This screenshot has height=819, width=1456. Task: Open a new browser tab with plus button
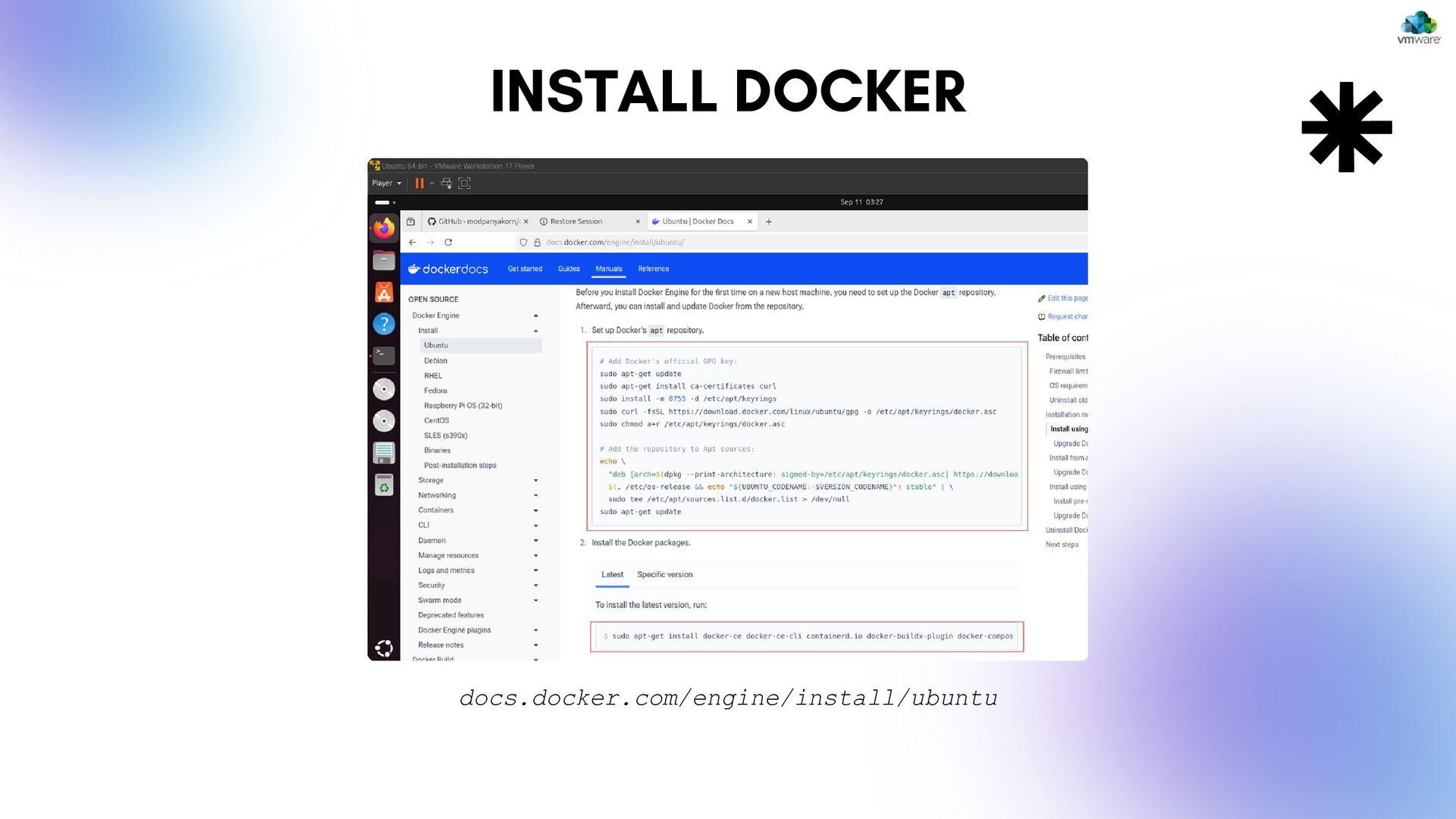(x=769, y=222)
